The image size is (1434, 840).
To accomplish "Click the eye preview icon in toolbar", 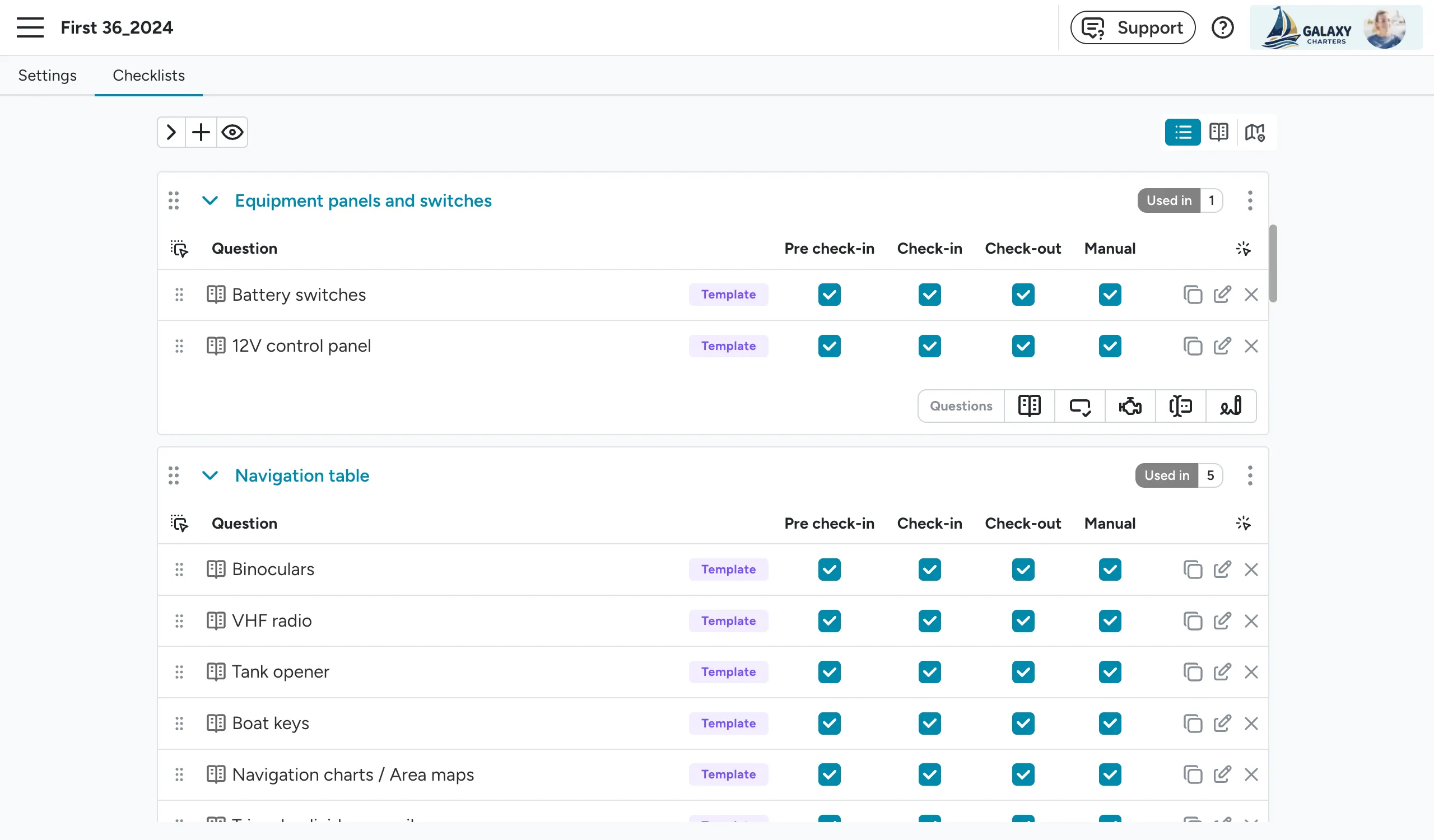I will click(x=232, y=133).
